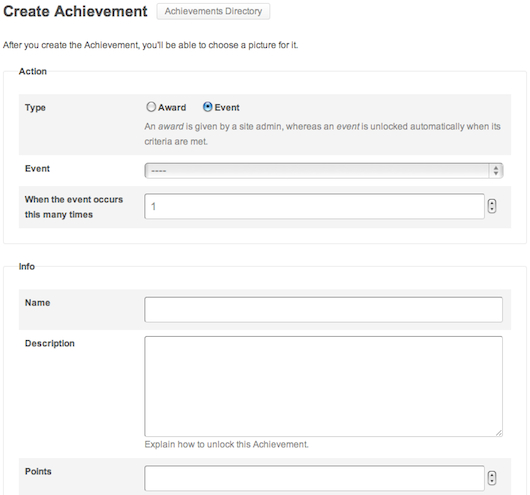Click the Award label text
The image size is (530, 495).
pos(172,108)
